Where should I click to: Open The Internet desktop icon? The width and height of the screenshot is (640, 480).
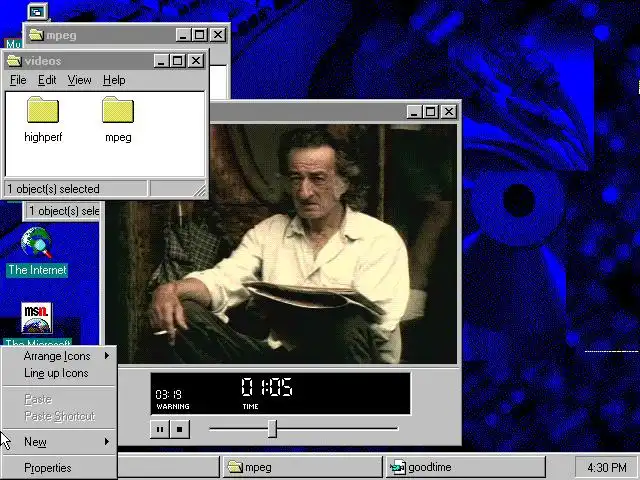(x=36, y=243)
